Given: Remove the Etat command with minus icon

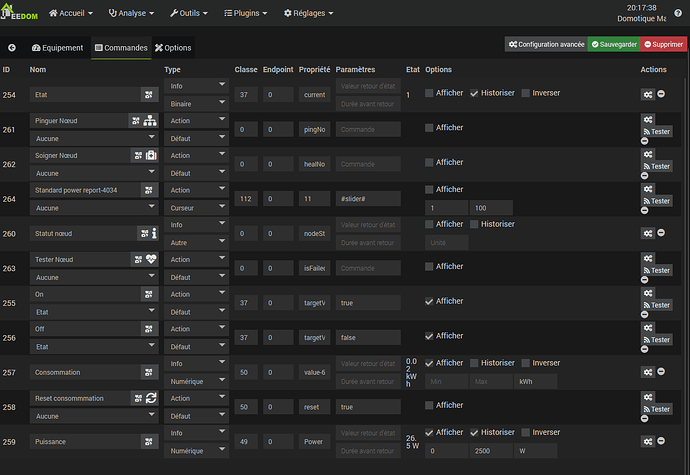Looking at the screenshot, I should pyautogui.click(x=661, y=94).
